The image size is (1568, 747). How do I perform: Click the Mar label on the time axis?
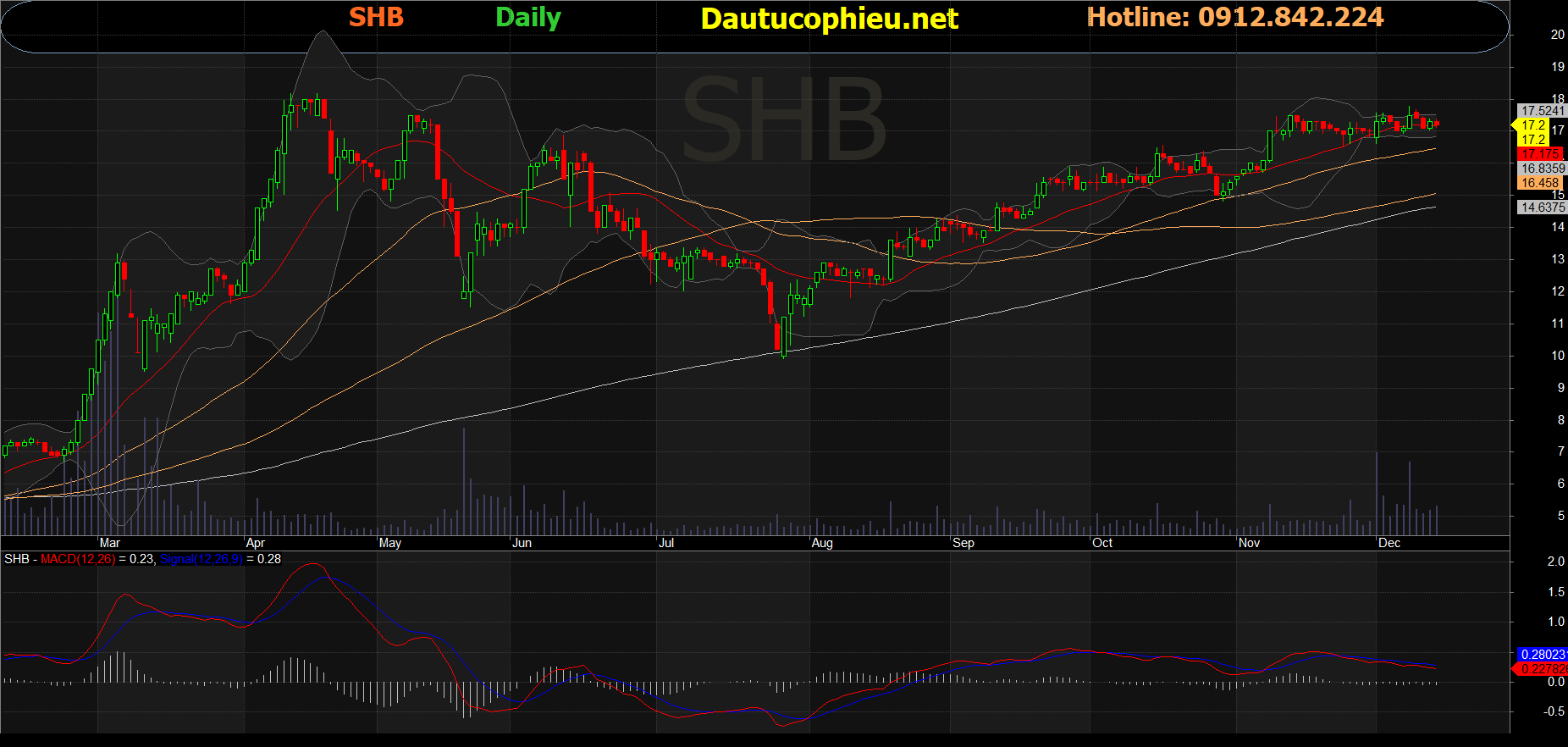[109, 543]
